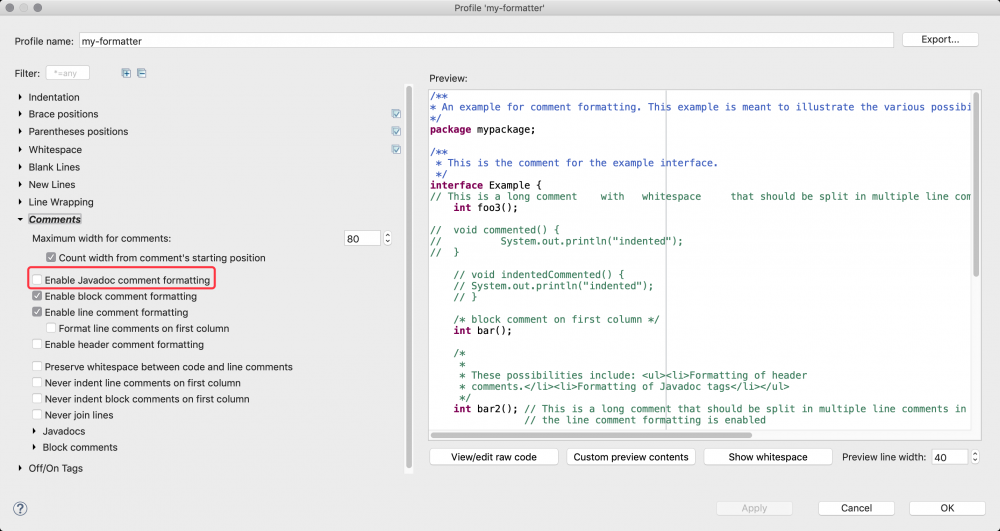Select the Blank Lines tree item
1000x531 pixels.
pos(54,167)
